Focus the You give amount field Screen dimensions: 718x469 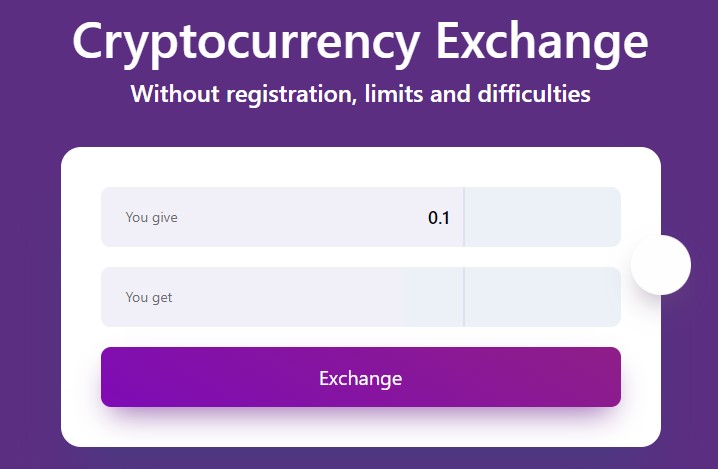tap(300, 217)
